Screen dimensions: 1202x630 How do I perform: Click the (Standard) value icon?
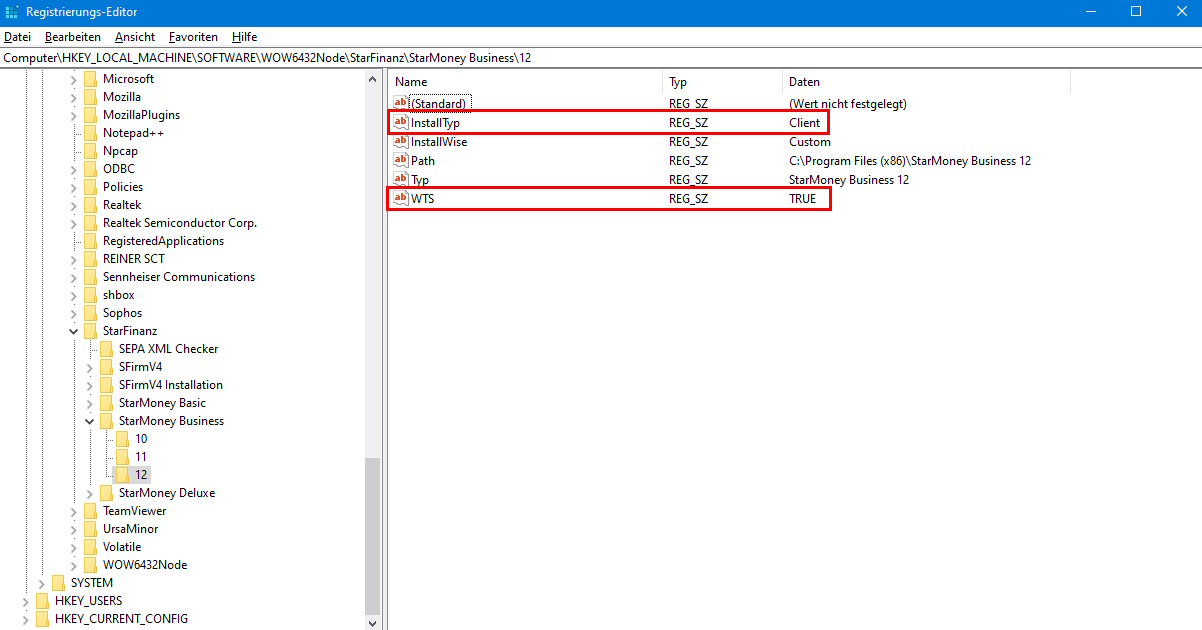401,104
